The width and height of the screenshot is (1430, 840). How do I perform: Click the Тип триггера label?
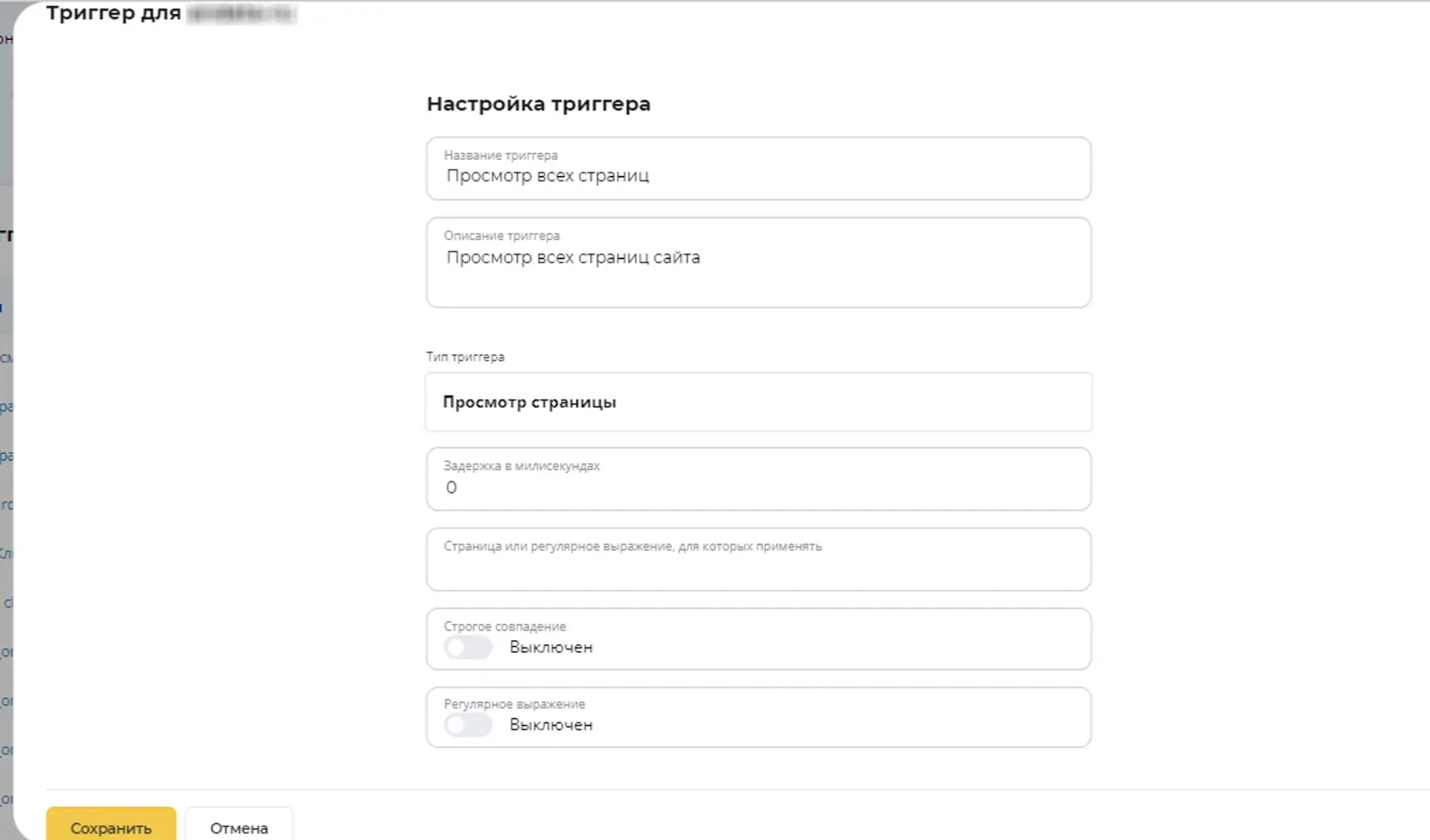pyautogui.click(x=465, y=357)
